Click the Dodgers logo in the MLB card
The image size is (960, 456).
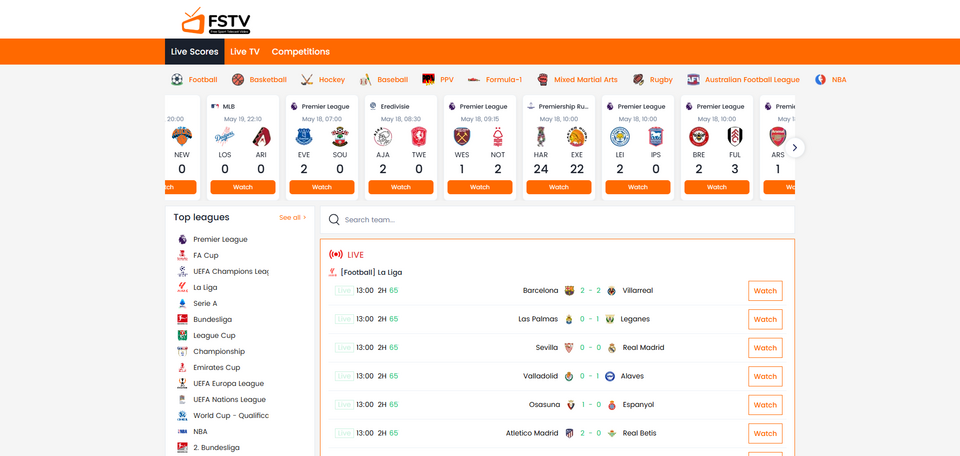pyautogui.click(x=225, y=136)
